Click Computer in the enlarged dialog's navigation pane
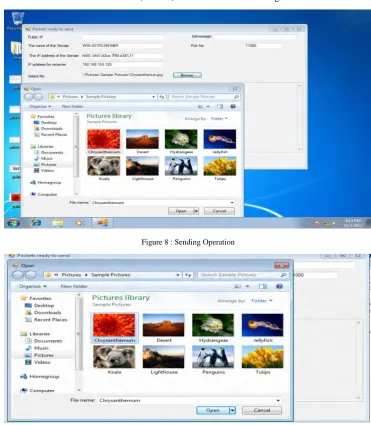The height and width of the screenshot is (425, 371). [37, 390]
